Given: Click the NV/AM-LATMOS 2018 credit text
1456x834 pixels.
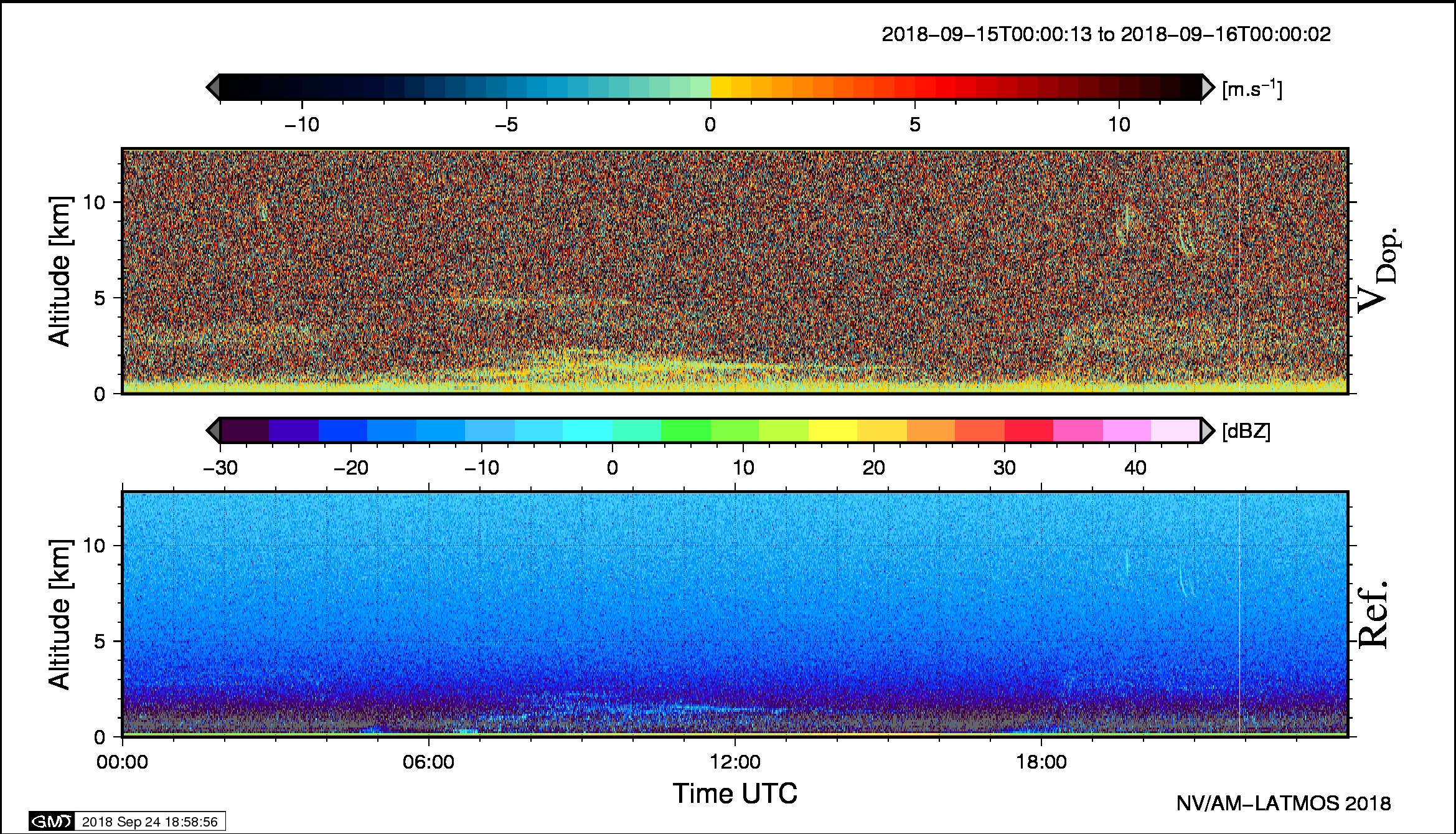Looking at the screenshot, I should click(x=1283, y=803).
